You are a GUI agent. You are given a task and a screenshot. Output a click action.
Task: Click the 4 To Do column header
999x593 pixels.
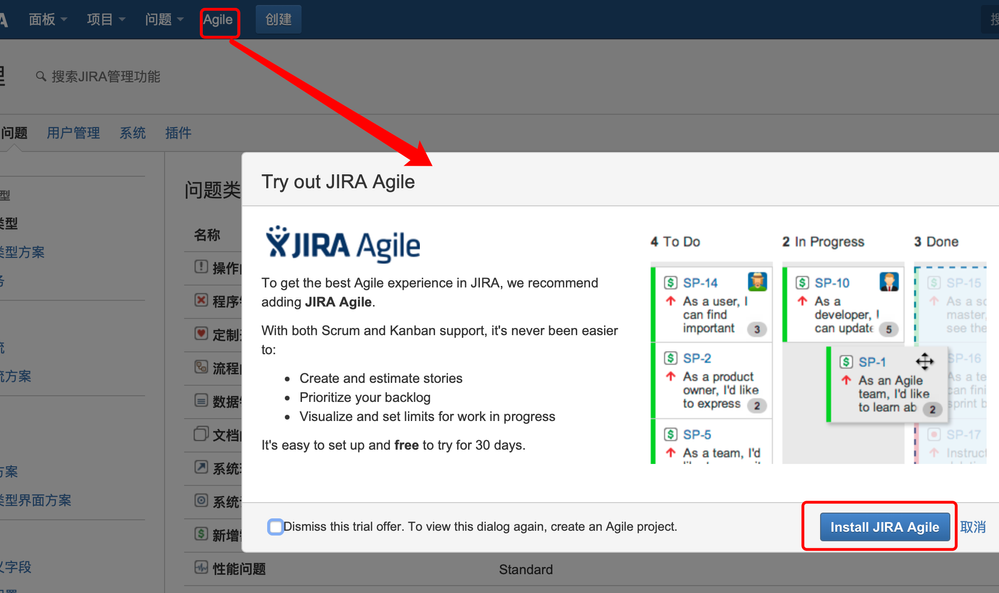675,241
